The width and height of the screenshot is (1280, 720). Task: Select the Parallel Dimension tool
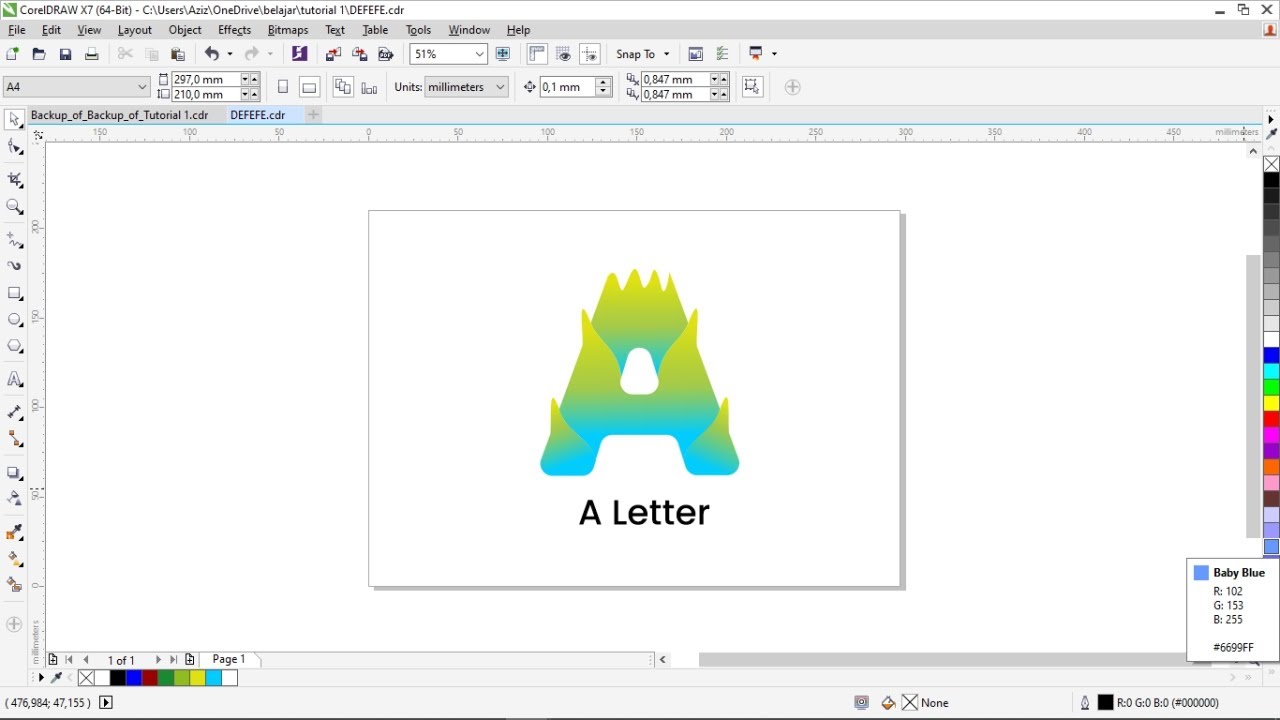pos(14,412)
